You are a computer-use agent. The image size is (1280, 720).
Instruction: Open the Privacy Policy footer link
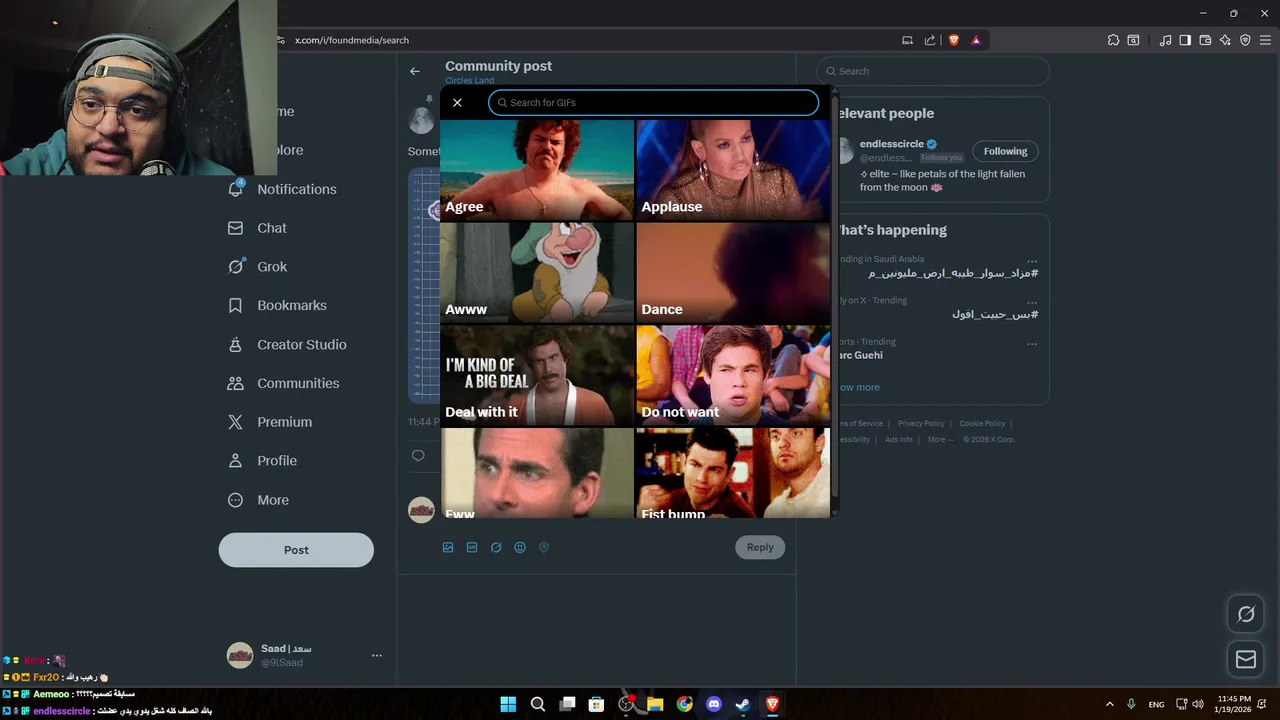pos(921,423)
